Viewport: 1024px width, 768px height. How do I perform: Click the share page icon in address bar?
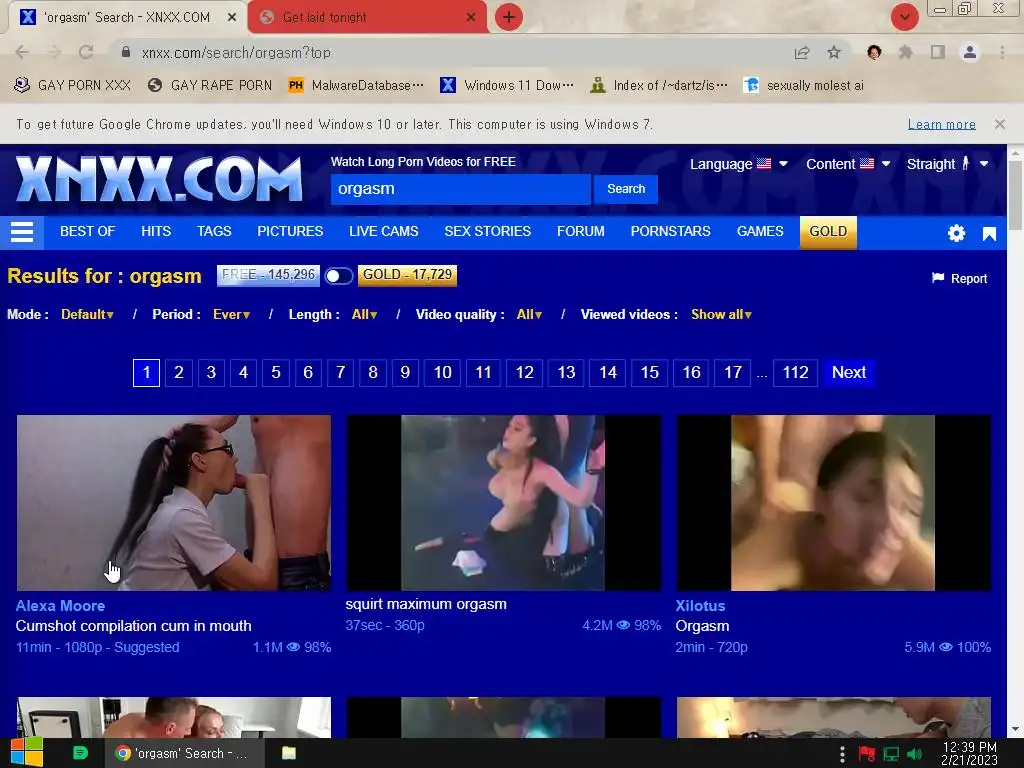coord(802,53)
